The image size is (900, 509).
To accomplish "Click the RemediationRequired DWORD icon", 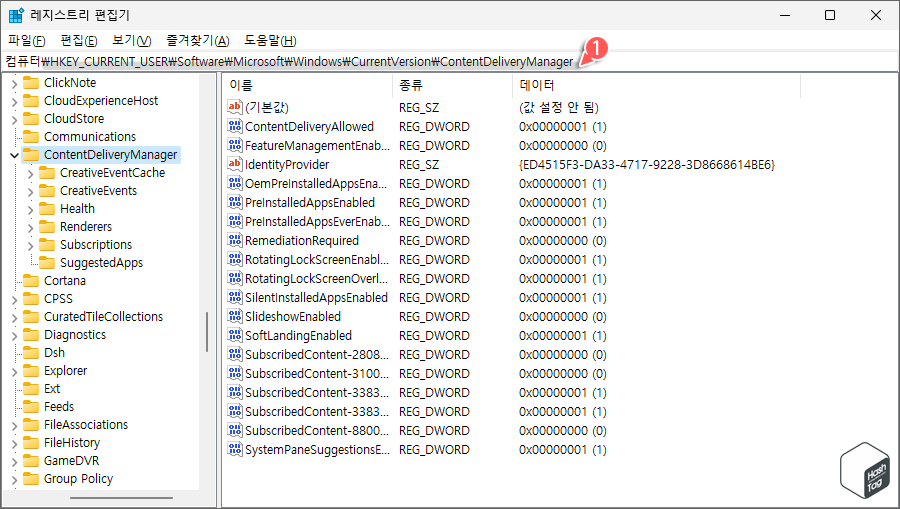I will pyautogui.click(x=235, y=240).
